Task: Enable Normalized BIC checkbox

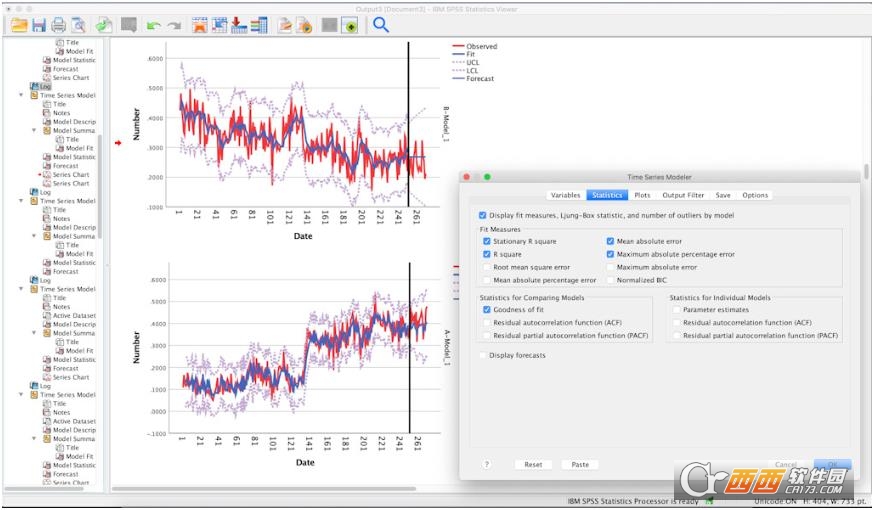Action: click(610, 280)
